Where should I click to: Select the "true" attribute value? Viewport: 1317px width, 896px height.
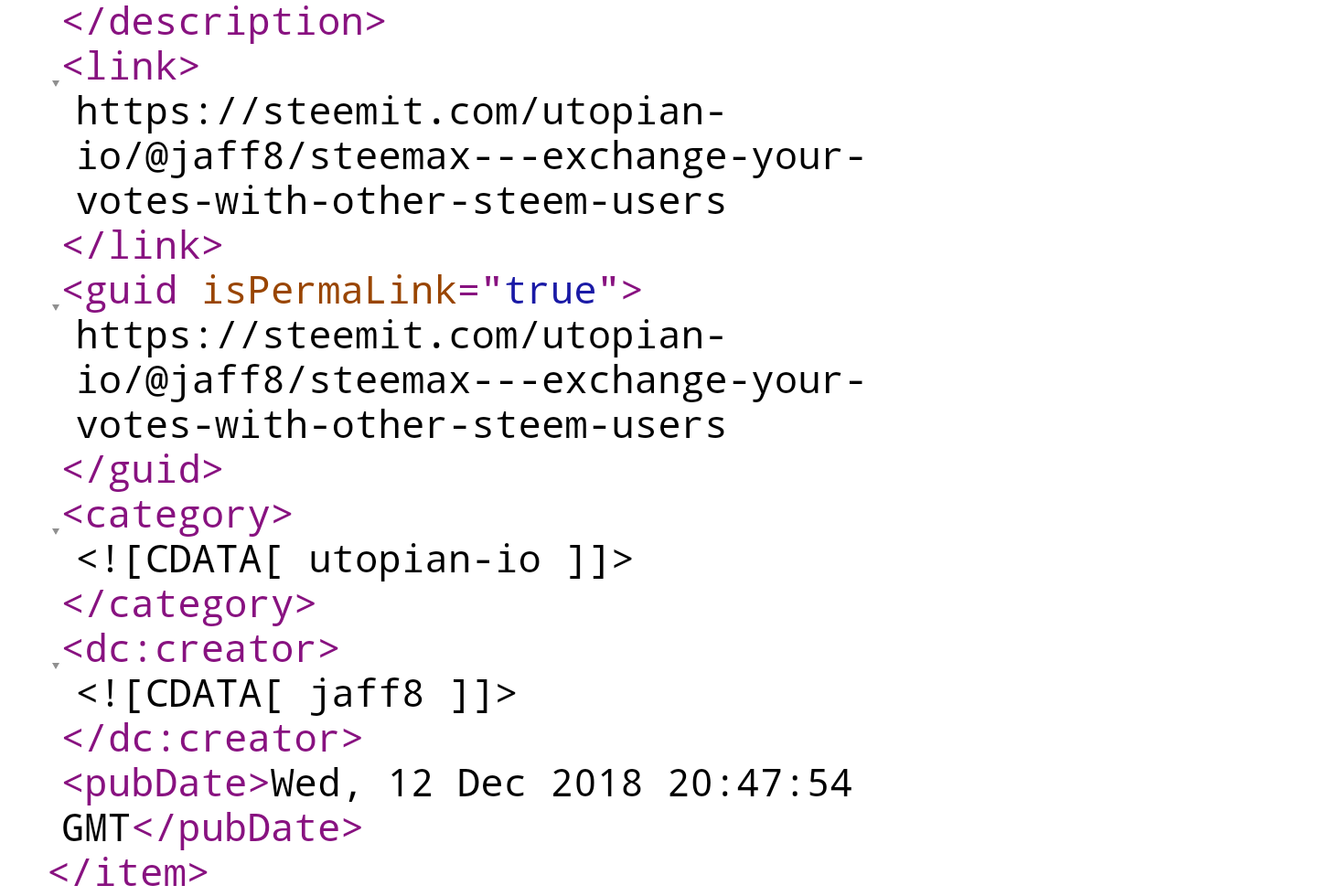[x=550, y=291]
